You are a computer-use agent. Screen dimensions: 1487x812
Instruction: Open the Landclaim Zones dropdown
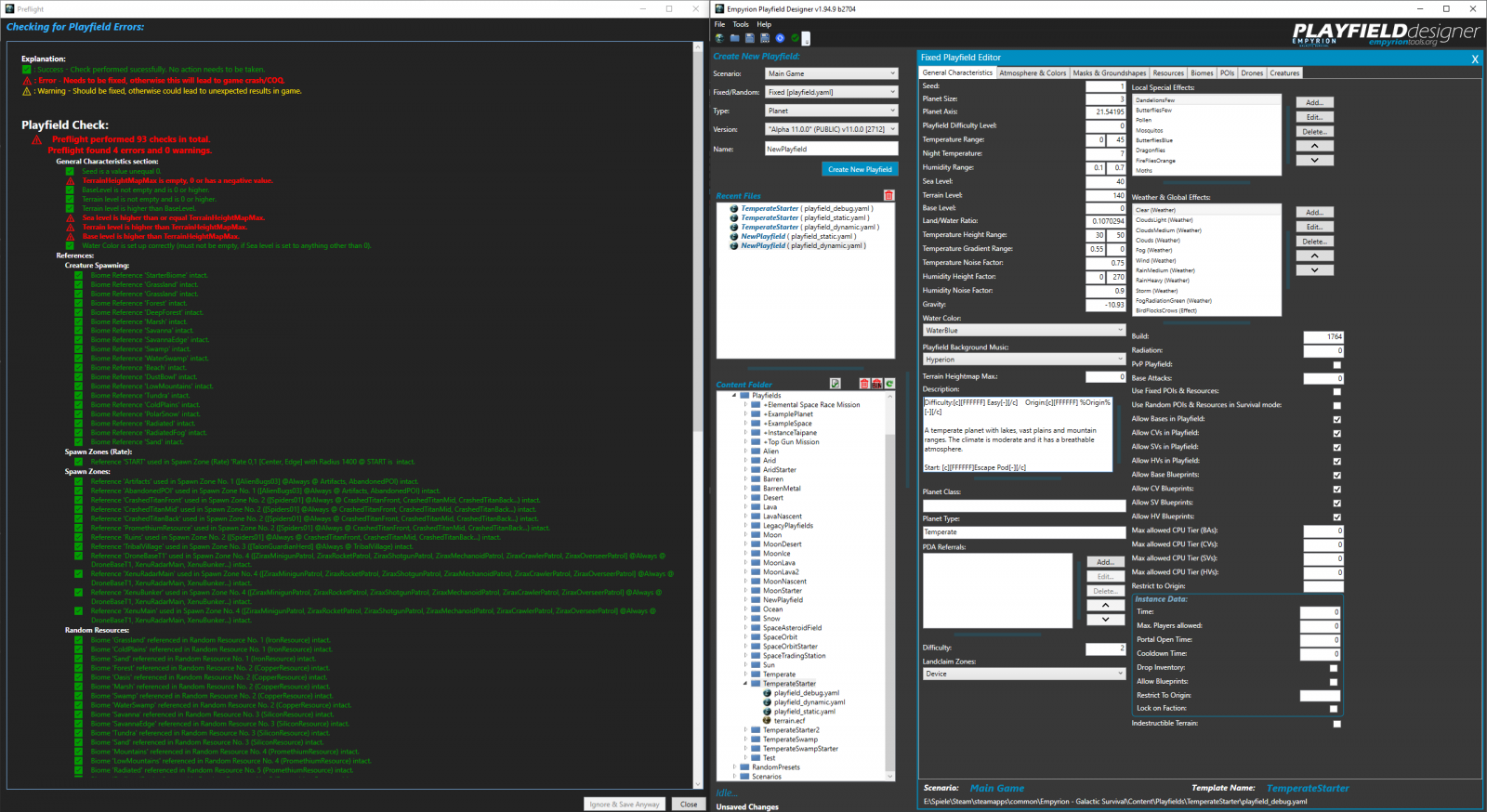click(x=1024, y=674)
